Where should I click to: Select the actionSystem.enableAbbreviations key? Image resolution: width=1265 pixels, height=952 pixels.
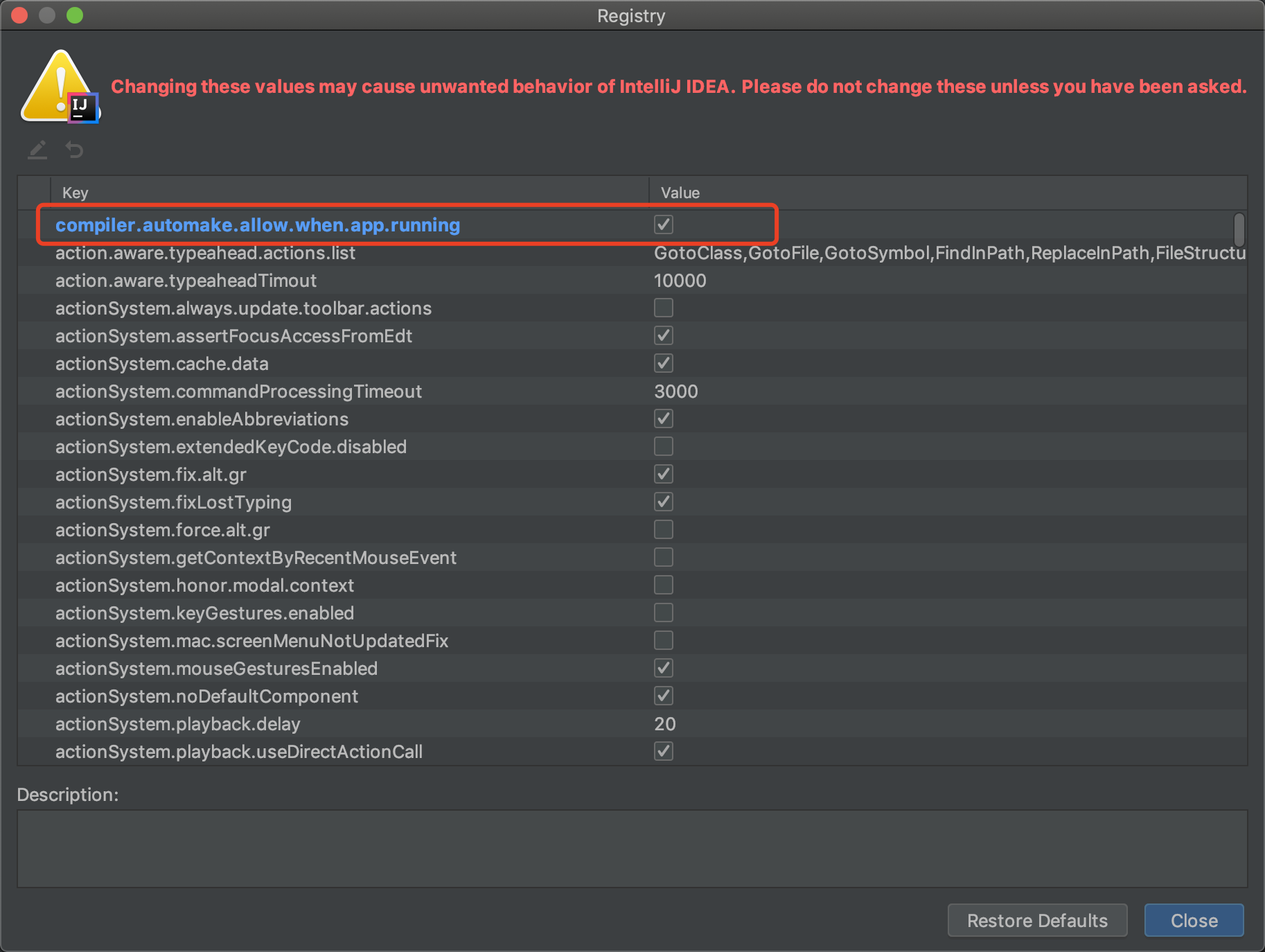pos(202,419)
